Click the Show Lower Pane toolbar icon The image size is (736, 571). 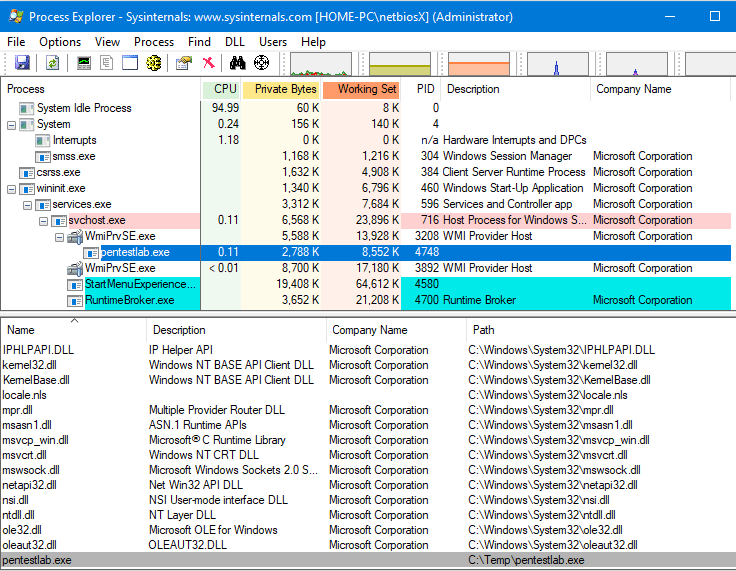click(129, 63)
